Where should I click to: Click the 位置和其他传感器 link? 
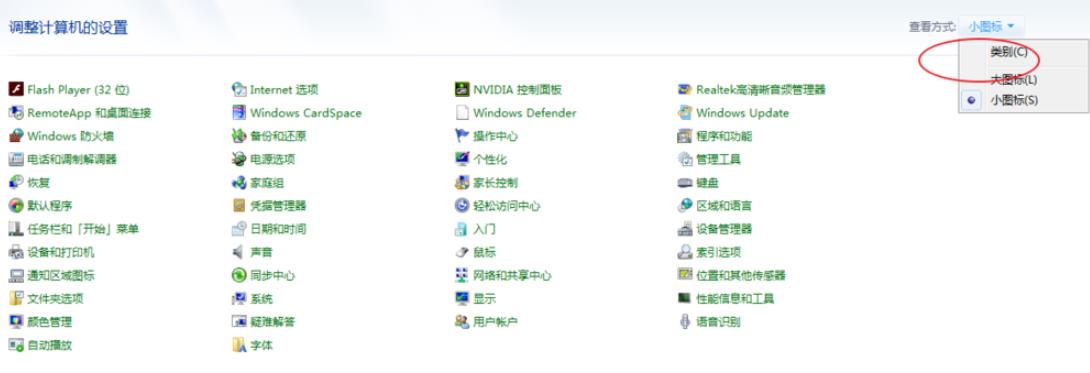[x=741, y=276]
